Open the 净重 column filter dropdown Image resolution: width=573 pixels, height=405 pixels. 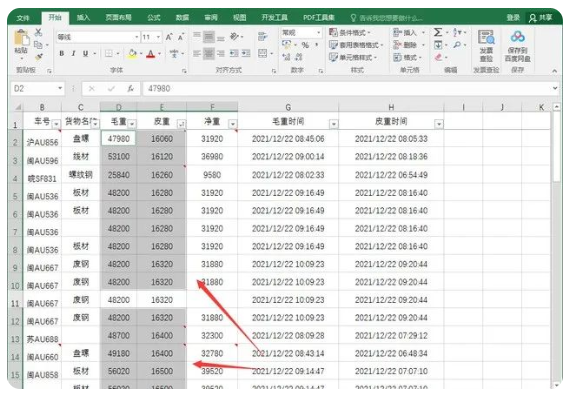[232, 124]
